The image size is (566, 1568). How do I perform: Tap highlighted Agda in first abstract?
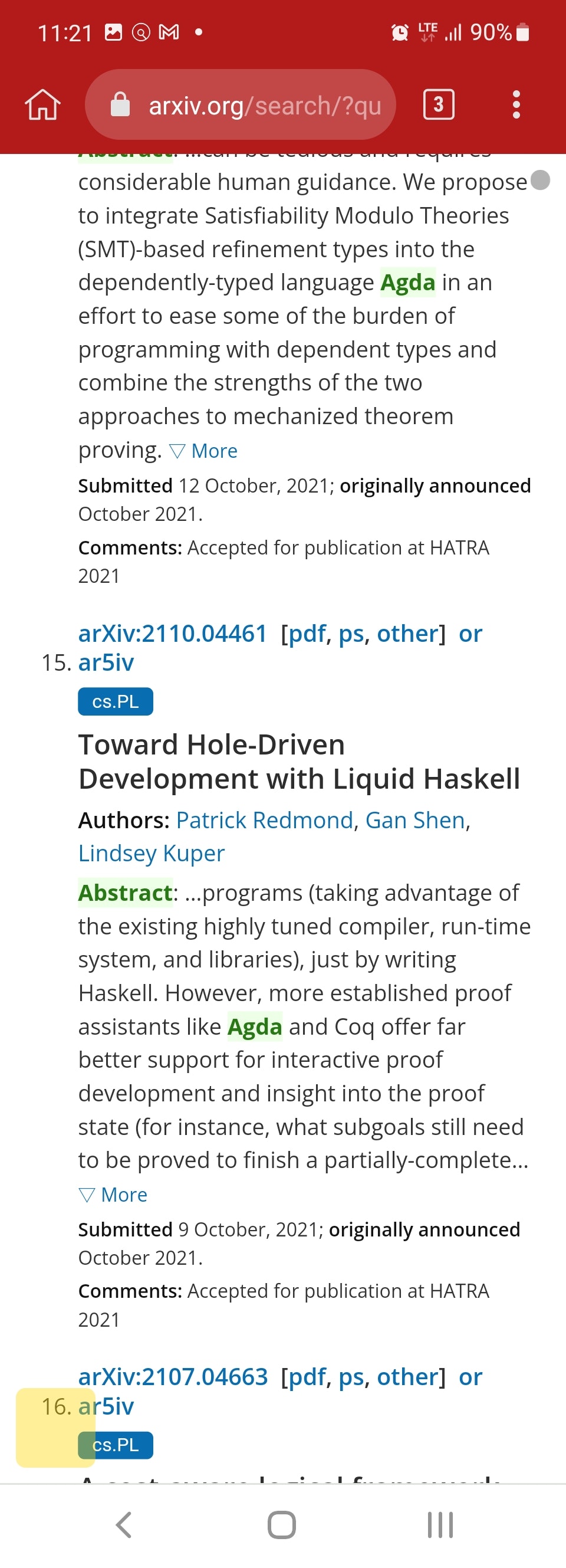[x=408, y=283]
